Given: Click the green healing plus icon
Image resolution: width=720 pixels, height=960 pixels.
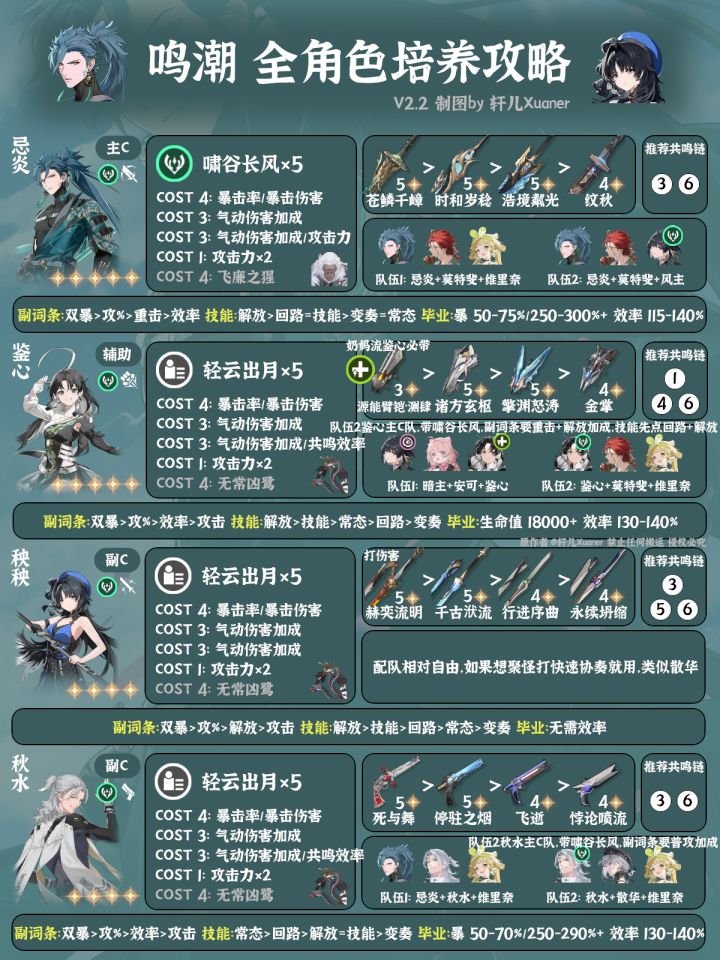Looking at the screenshot, I should click(x=359, y=369).
